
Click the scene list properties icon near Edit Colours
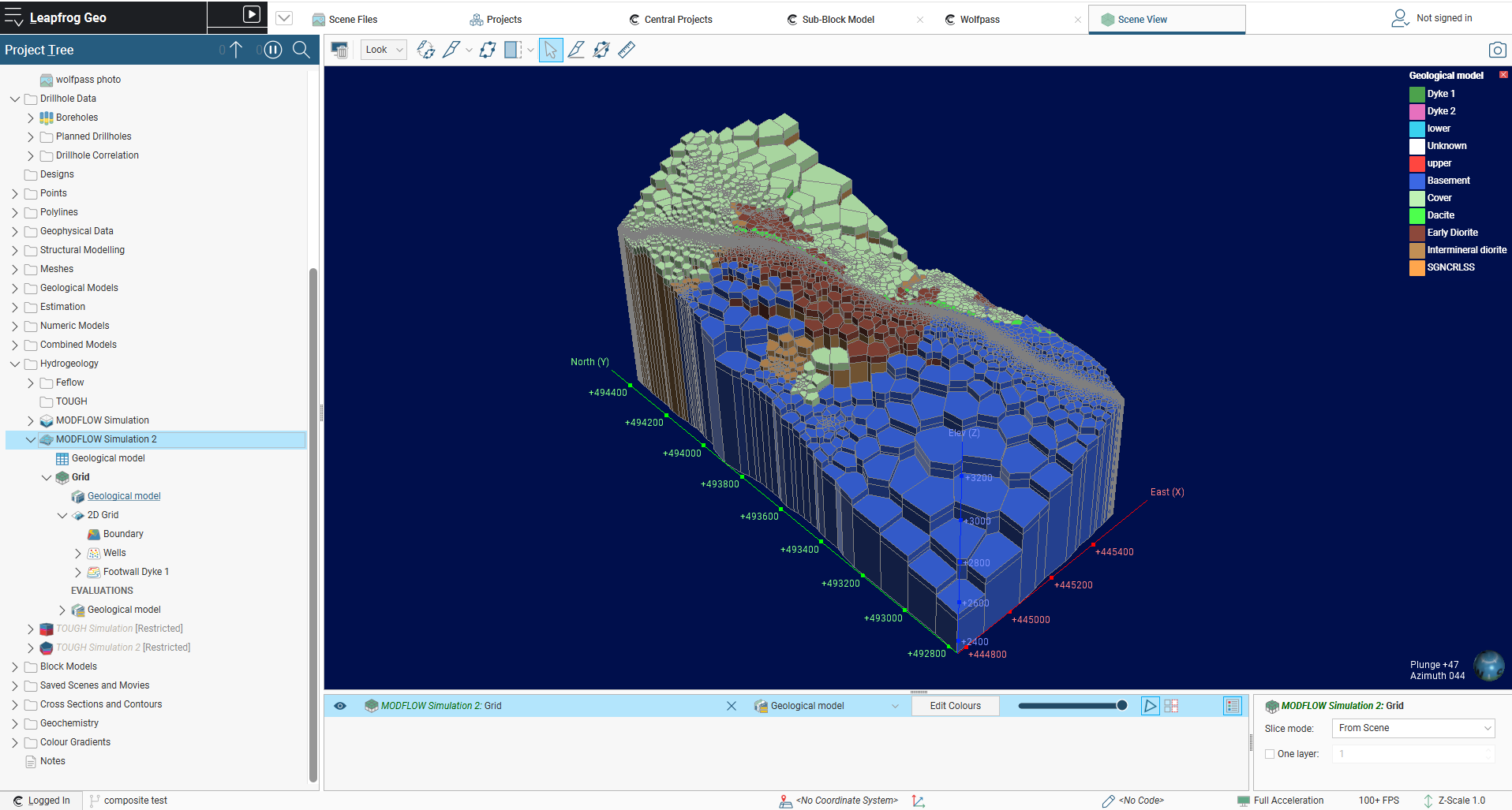click(x=1232, y=705)
